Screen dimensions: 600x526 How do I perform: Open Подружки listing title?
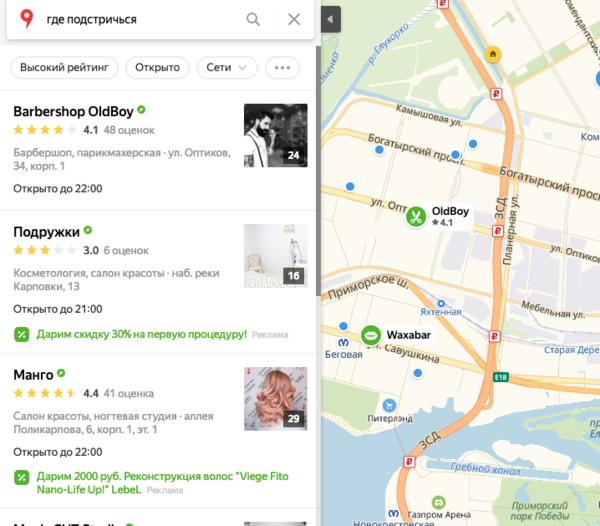click(x=47, y=232)
